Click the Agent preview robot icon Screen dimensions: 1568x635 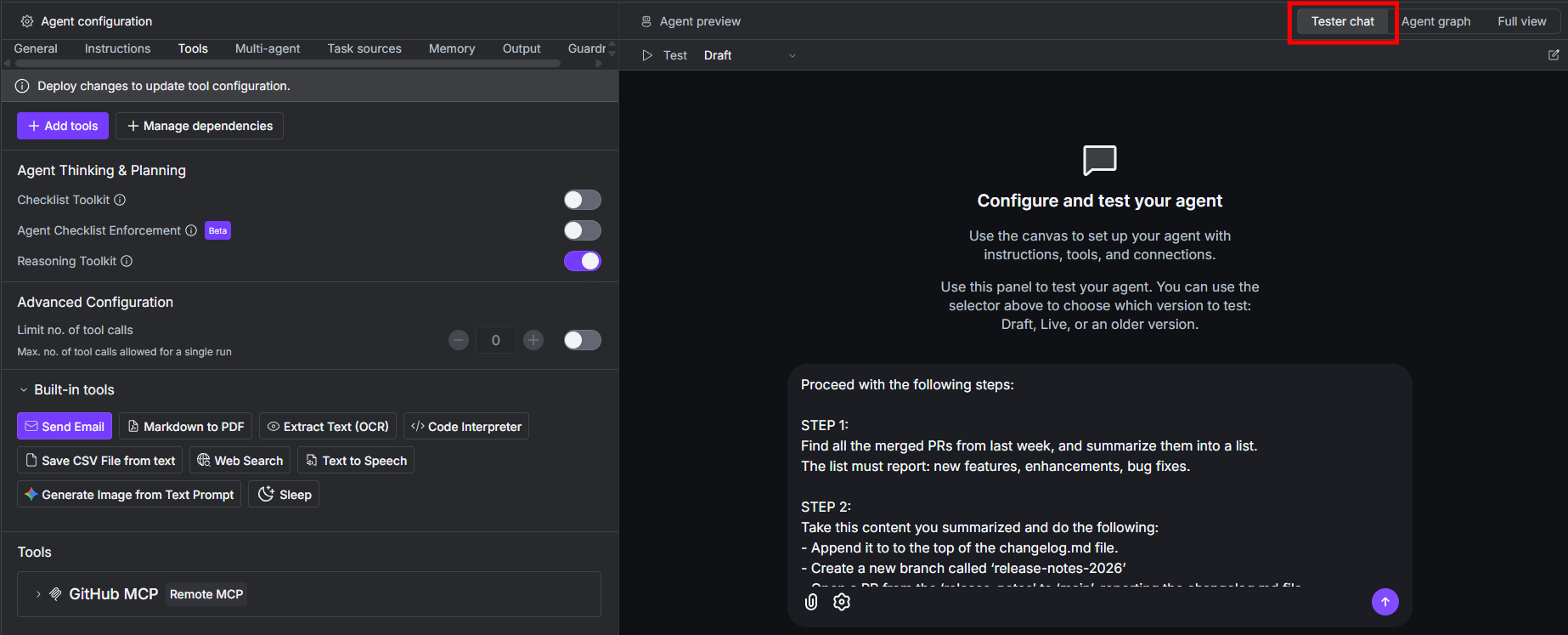click(x=646, y=21)
